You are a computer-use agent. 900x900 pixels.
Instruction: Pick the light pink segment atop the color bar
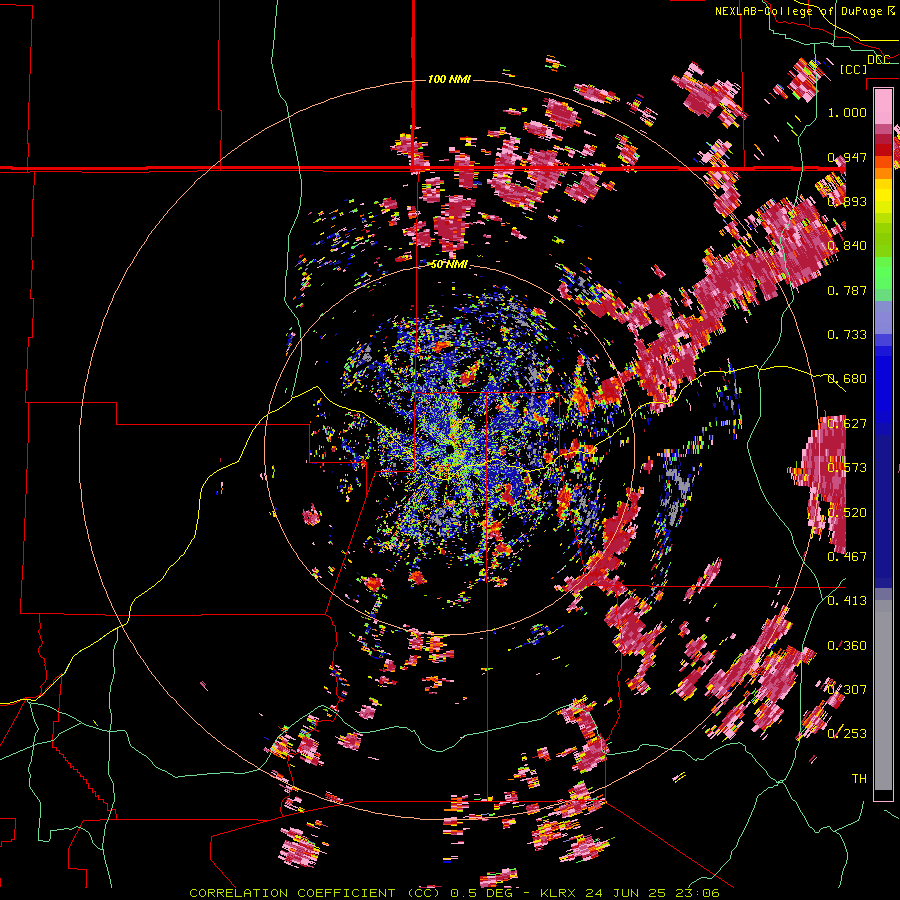(883, 106)
